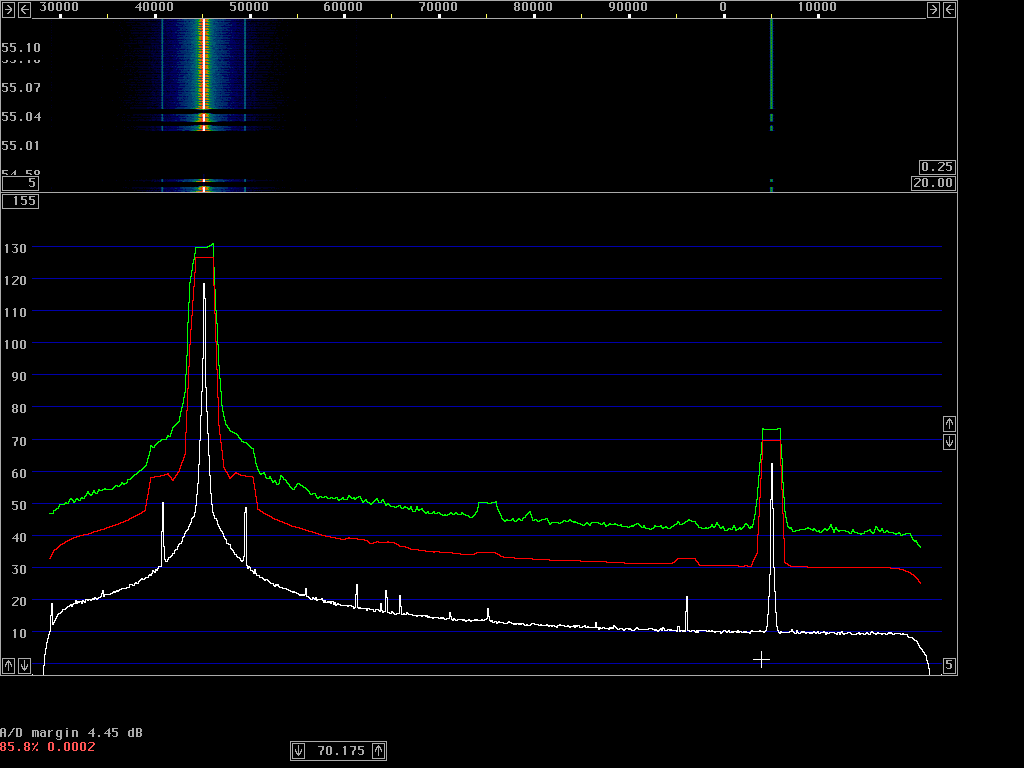Click the up arrow on the spectrum's right edge
The width and height of the screenshot is (1024, 768).
[950, 424]
